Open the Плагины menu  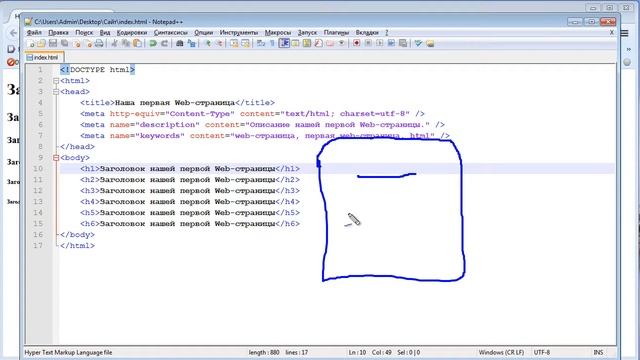[x=336, y=32]
